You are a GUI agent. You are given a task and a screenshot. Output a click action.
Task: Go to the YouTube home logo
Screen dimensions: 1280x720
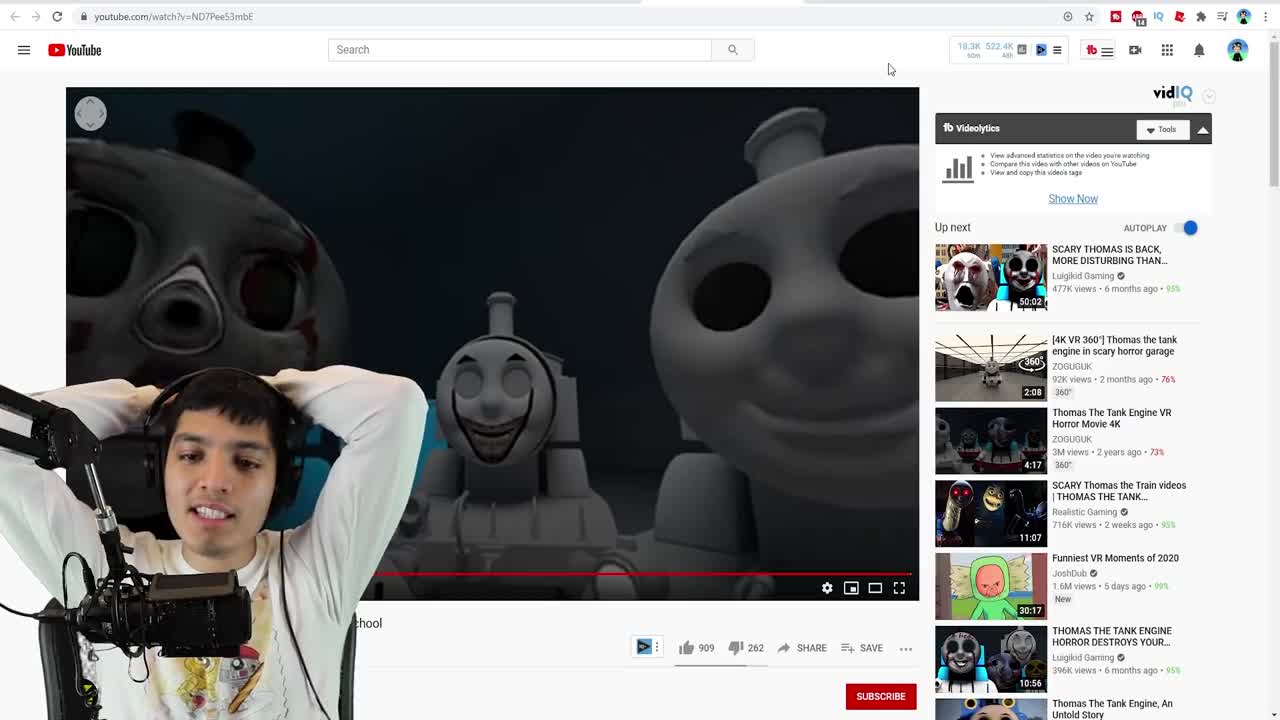tap(75, 50)
